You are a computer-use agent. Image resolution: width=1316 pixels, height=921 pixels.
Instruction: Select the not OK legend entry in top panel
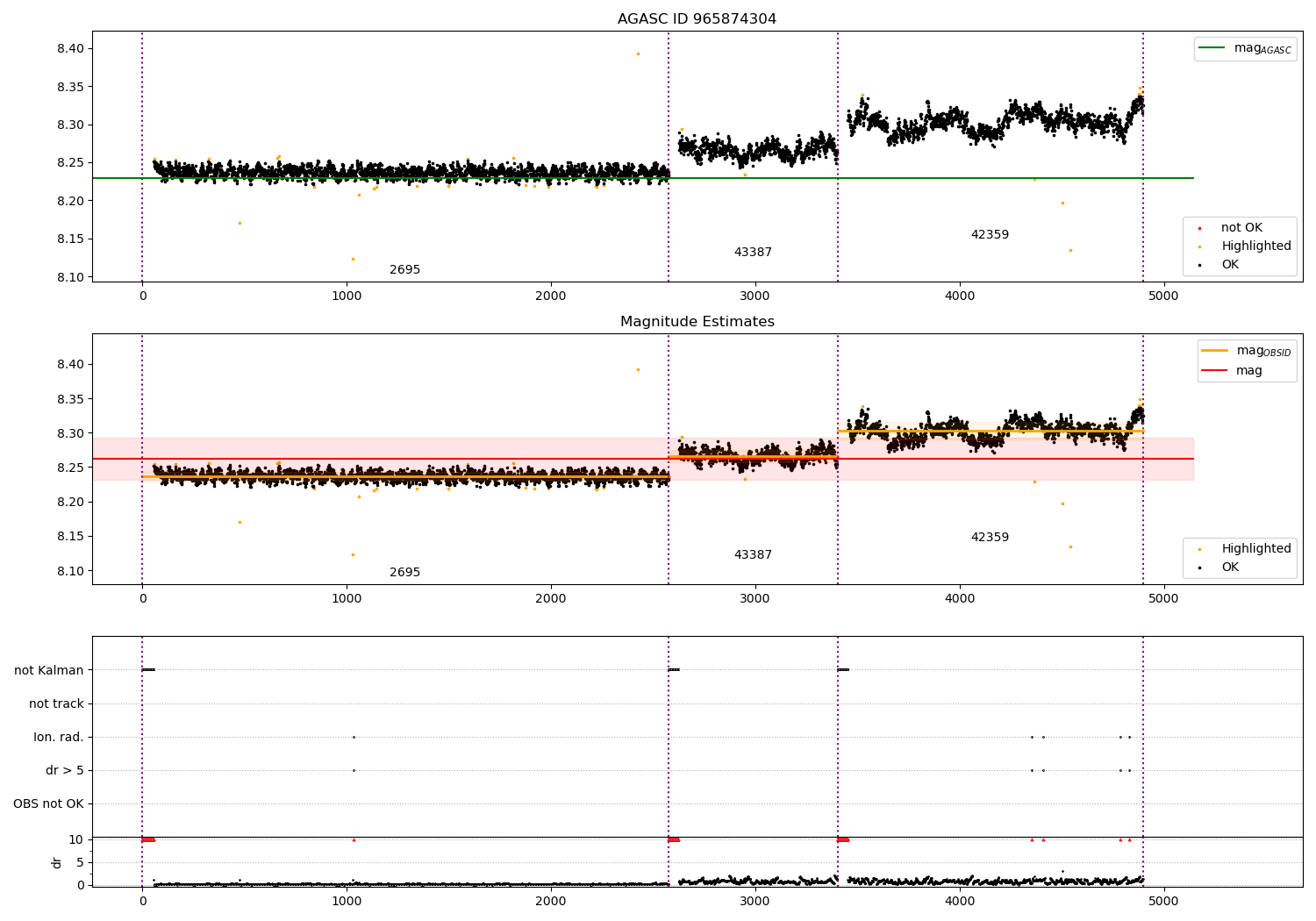point(1241,228)
